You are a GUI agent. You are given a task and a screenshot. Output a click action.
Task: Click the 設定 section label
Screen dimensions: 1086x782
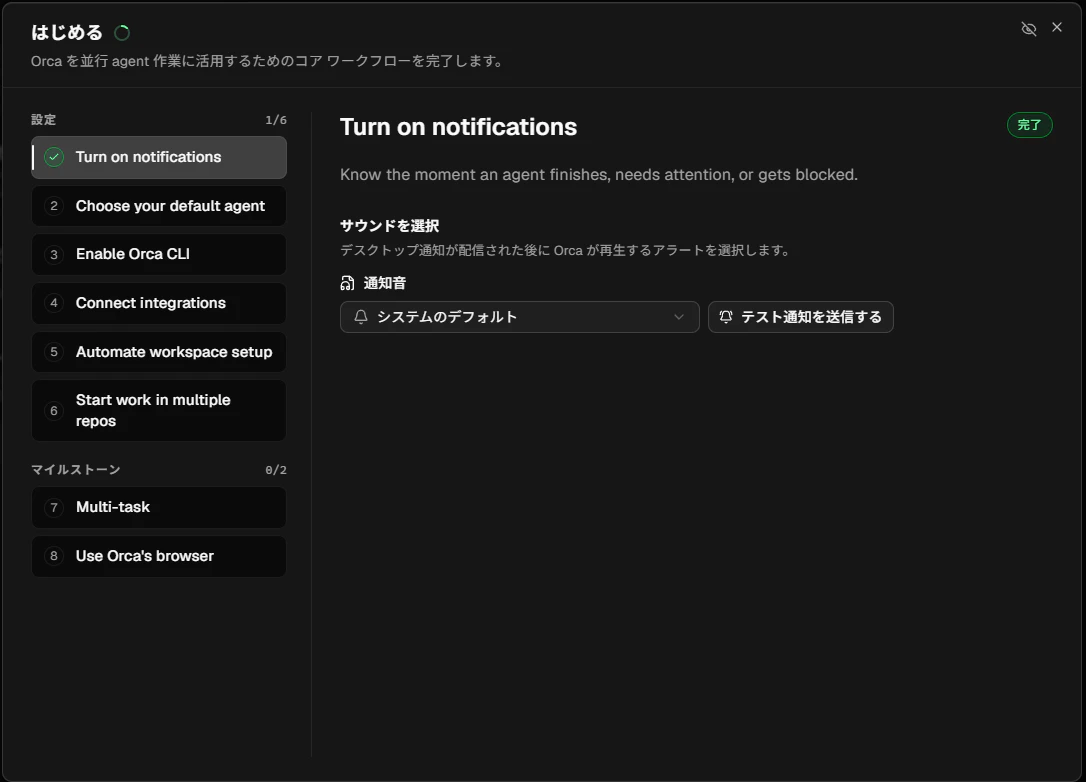tap(43, 120)
